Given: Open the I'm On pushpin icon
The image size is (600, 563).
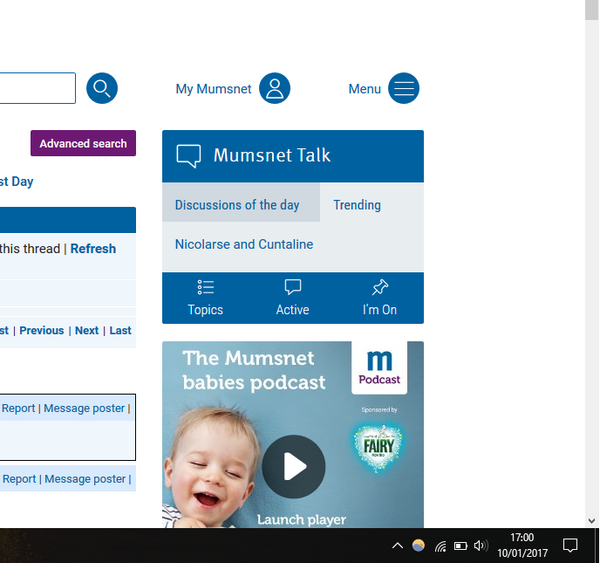Looking at the screenshot, I should (x=380, y=287).
